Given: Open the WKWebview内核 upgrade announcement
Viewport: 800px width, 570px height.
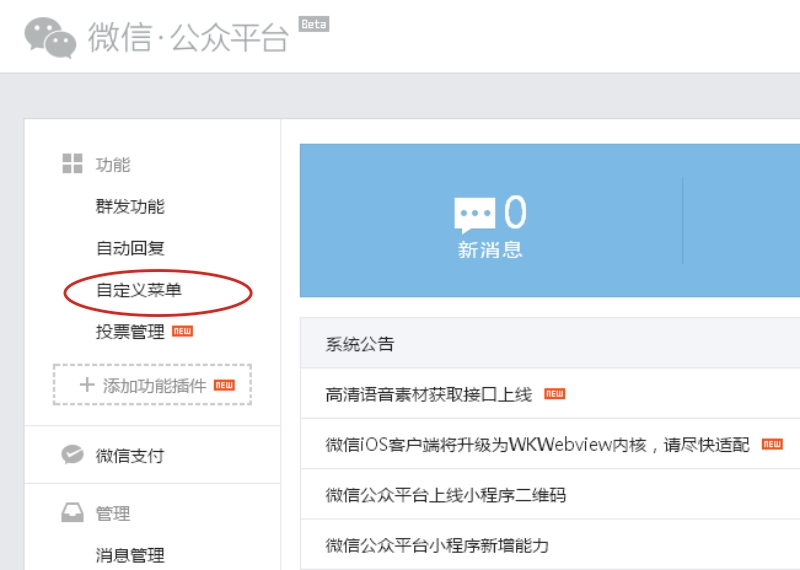Looking at the screenshot, I should pos(537,444).
